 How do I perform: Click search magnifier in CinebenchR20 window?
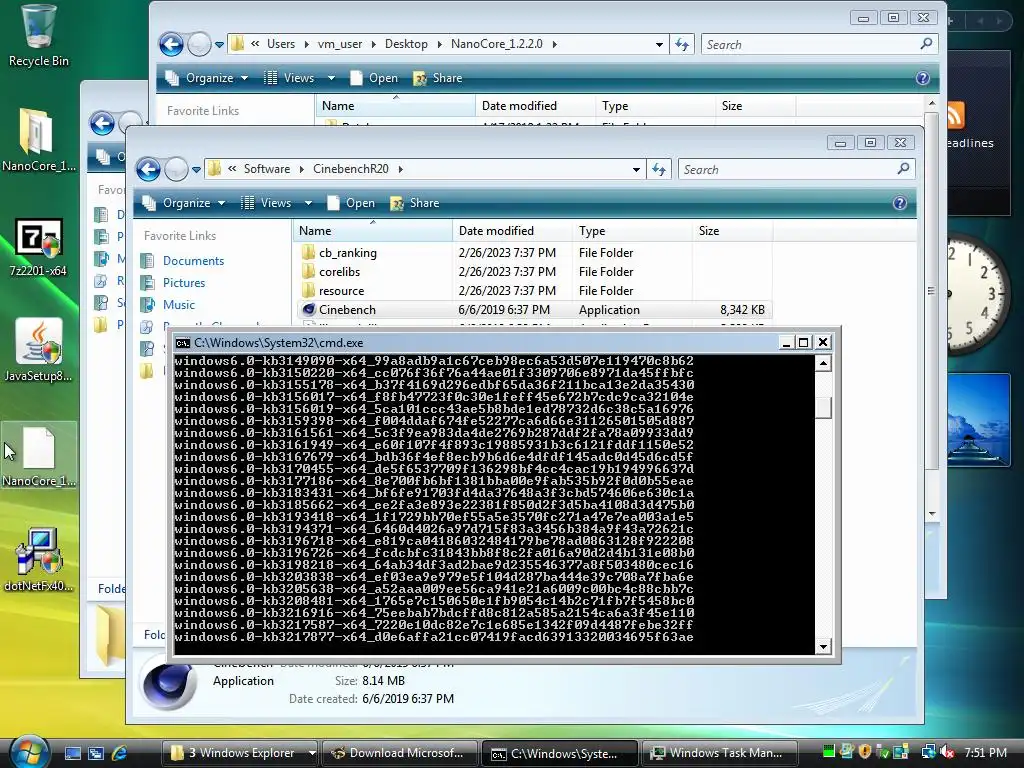pyautogui.click(x=903, y=168)
